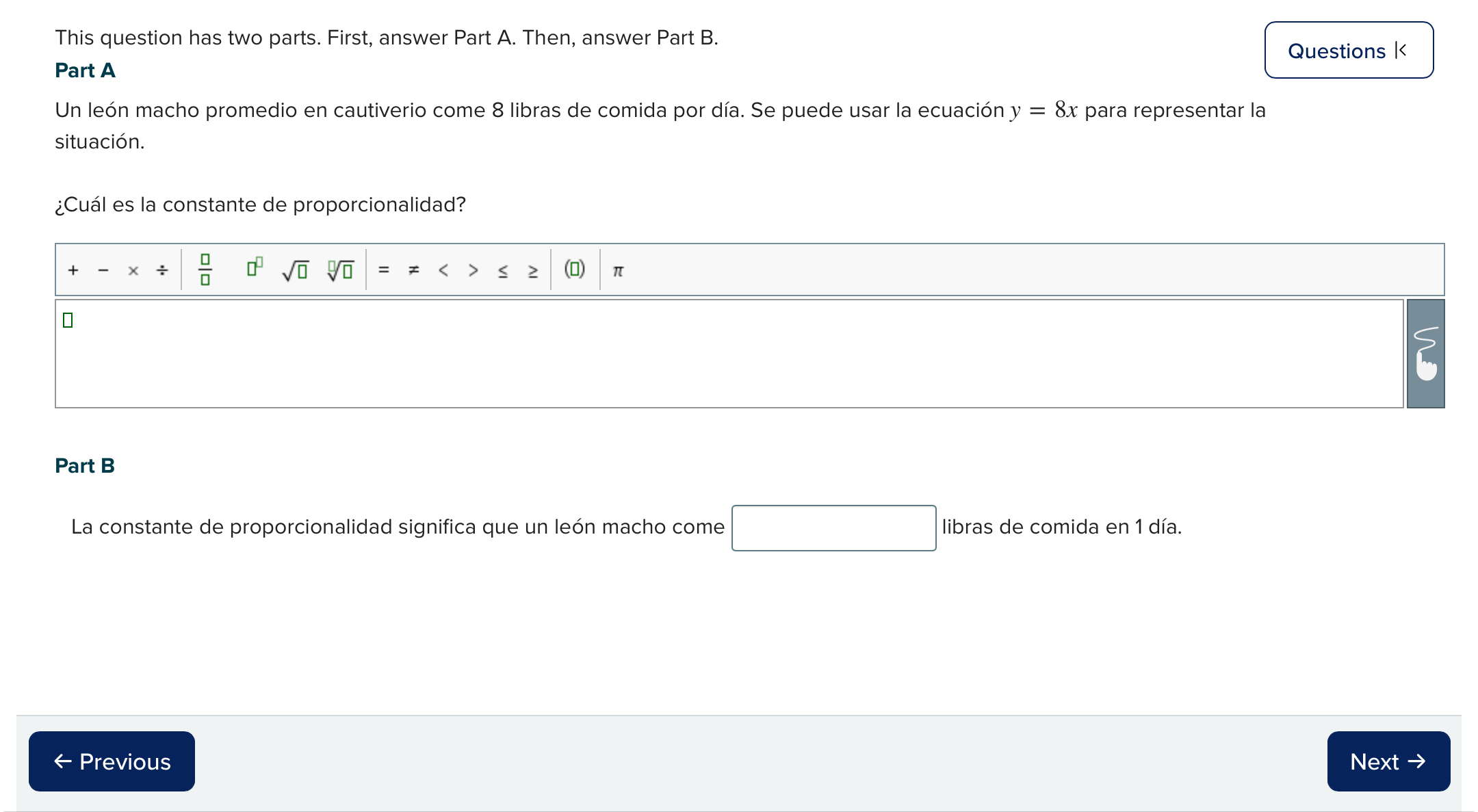This screenshot has height=812, width=1478.
Task: Go to the next question with Next
Action: point(1388,761)
